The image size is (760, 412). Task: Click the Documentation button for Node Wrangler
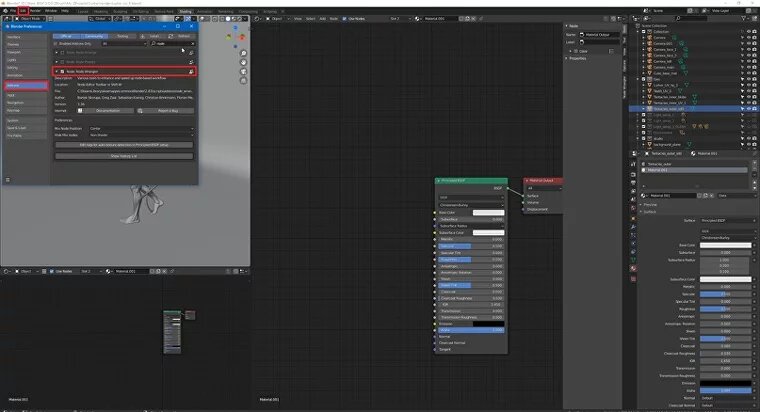[x=108, y=111]
